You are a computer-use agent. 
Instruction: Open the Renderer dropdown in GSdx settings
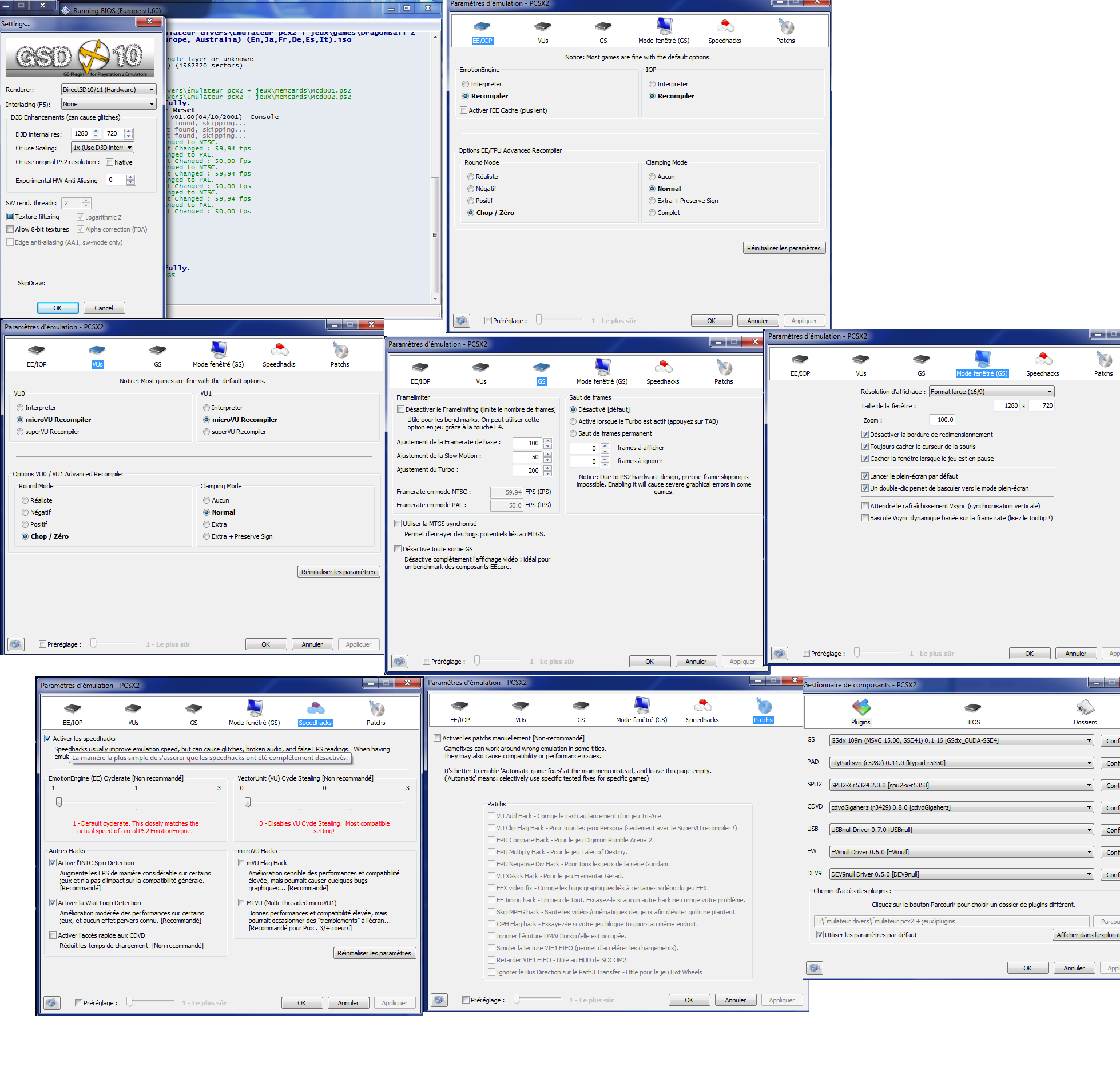[109, 90]
